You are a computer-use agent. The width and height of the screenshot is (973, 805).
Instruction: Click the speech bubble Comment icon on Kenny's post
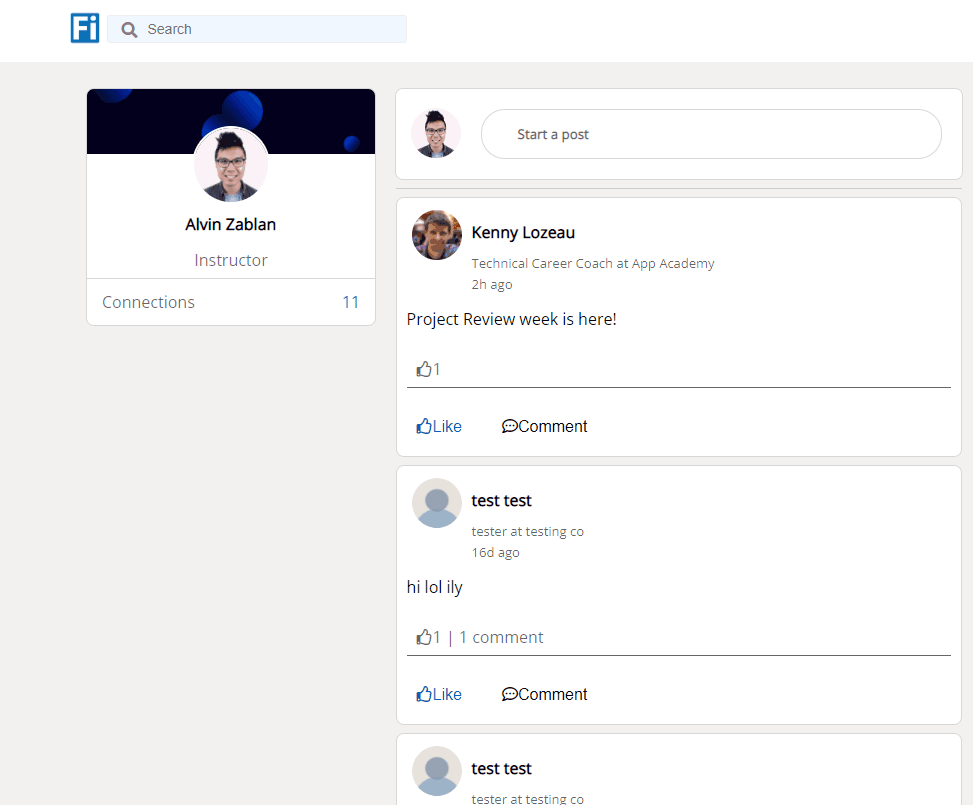coord(511,426)
